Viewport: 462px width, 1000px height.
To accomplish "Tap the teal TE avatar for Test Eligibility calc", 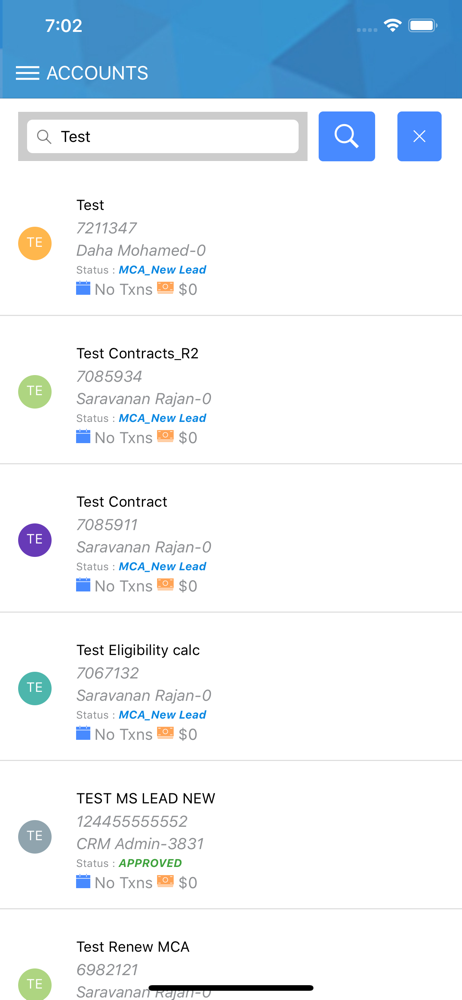I will click(34, 688).
